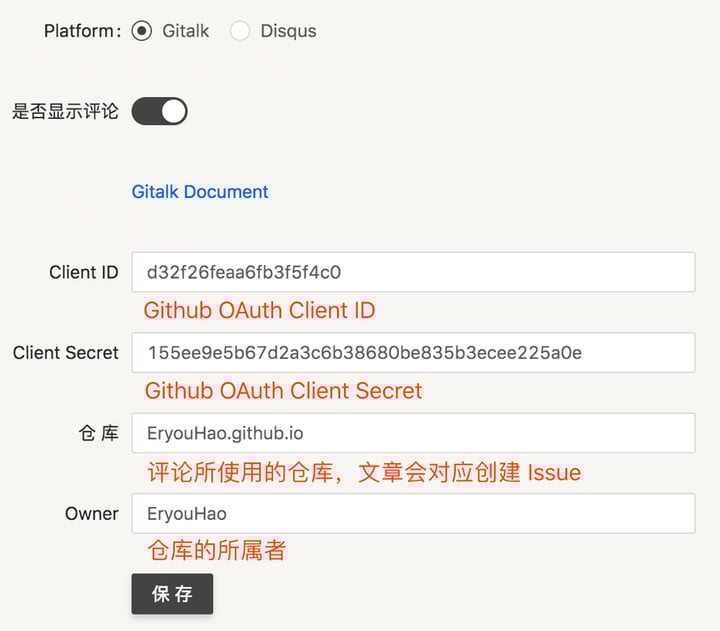Click the 评论所使用的仓库 hint text
Image resolution: width=720 pixels, height=631 pixels.
coord(364,473)
